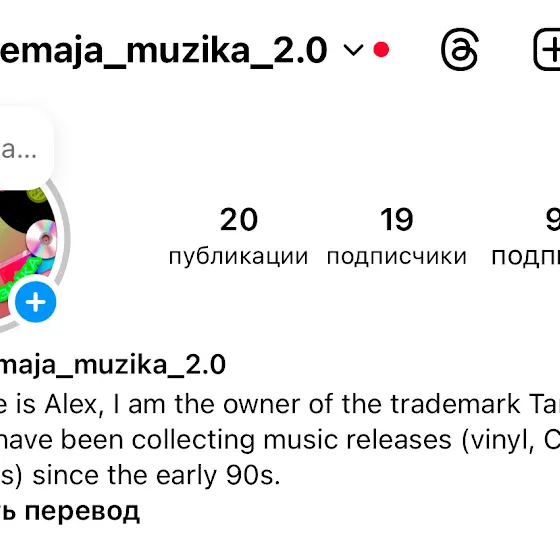The height and width of the screenshot is (560, 560).
Task: Tap the create new post plus icon
Action: (x=547, y=49)
